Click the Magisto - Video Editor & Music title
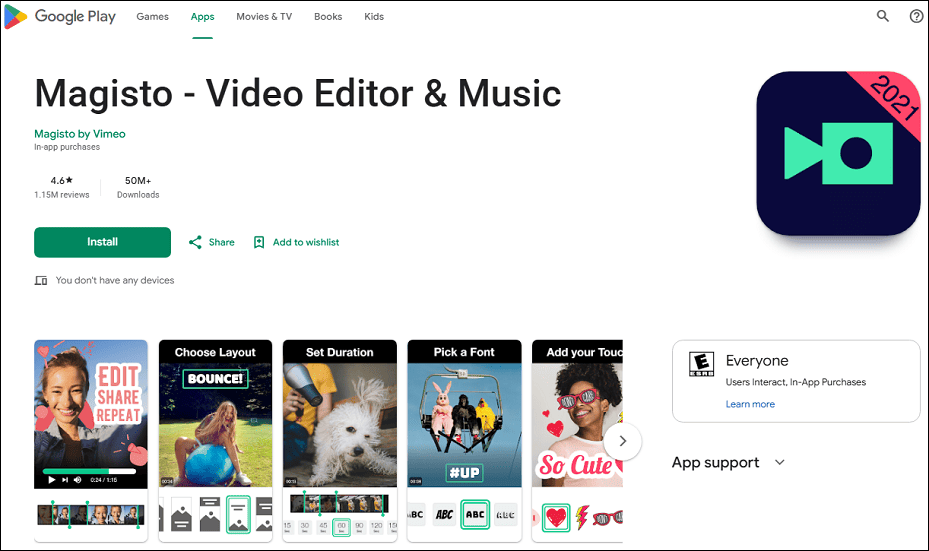 [x=298, y=94]
